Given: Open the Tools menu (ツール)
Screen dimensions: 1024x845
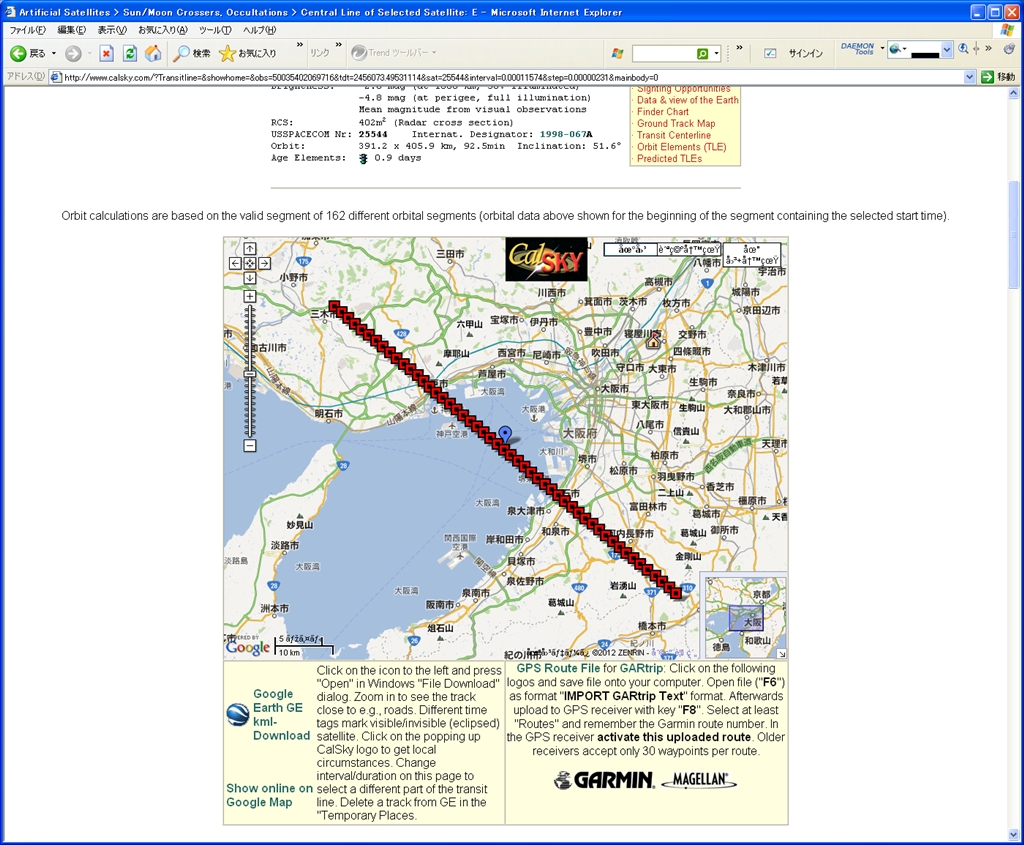Looking at the screenshot, I should tap(215, 30).
